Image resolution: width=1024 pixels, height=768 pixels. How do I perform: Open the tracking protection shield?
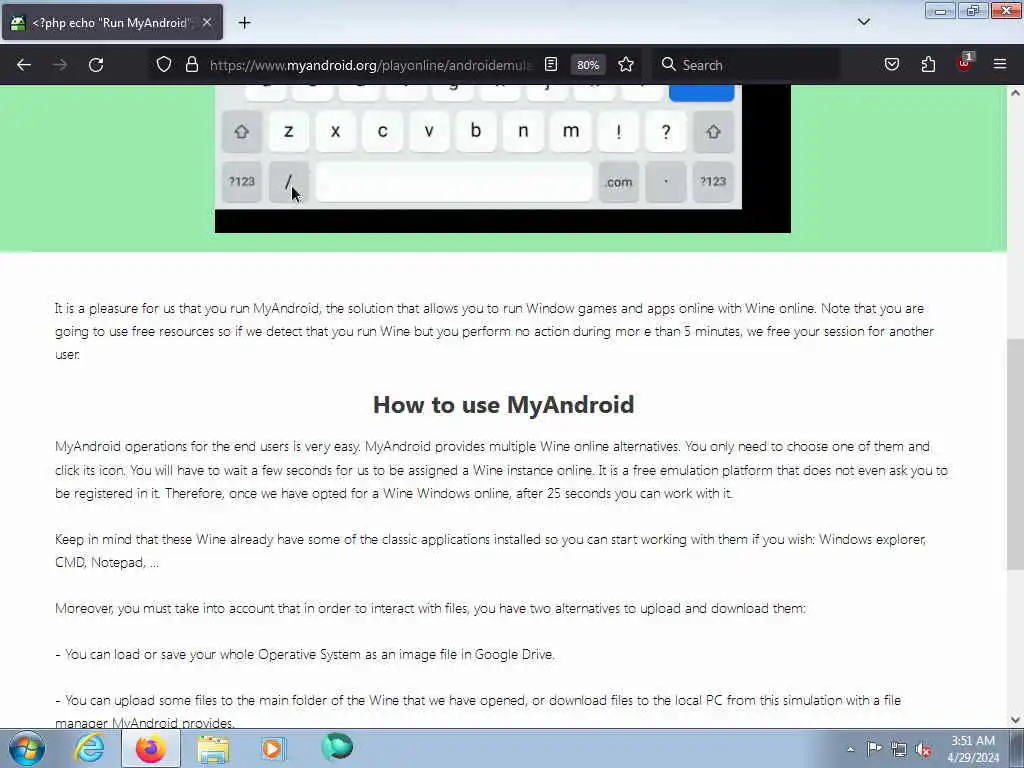pyautogui.click(x=164, y=65)
